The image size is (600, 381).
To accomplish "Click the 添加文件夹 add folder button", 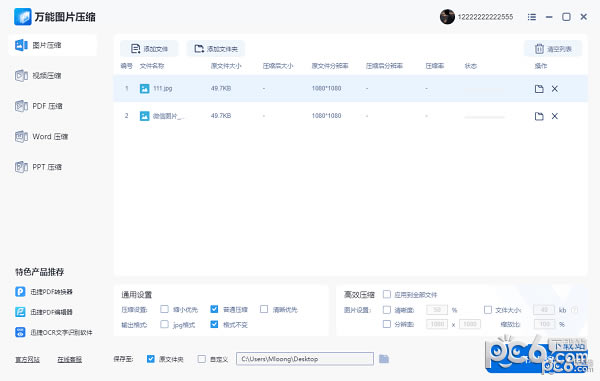I will (x=216, y=49).
